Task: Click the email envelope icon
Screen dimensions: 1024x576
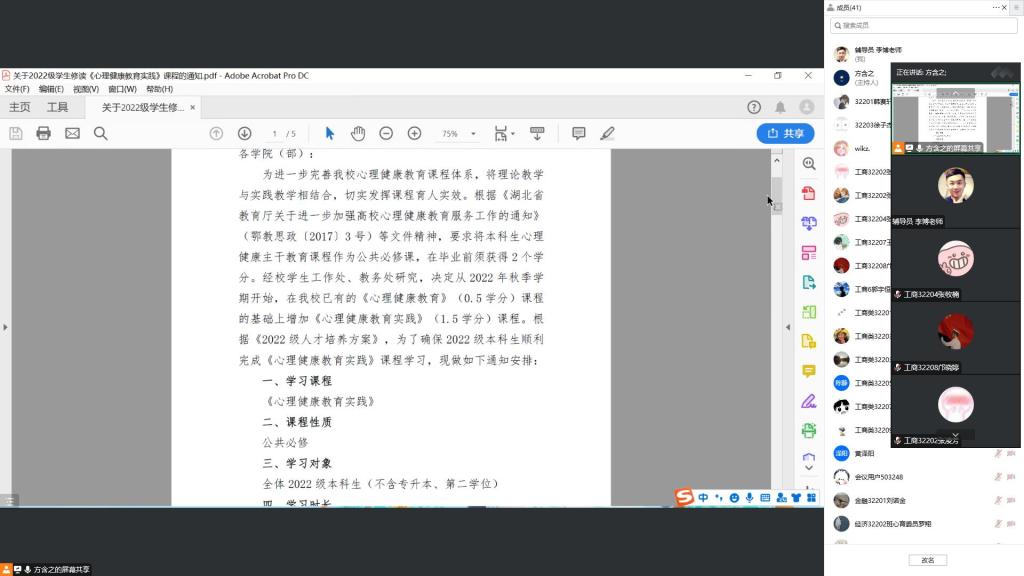Action: click(72, 133)
